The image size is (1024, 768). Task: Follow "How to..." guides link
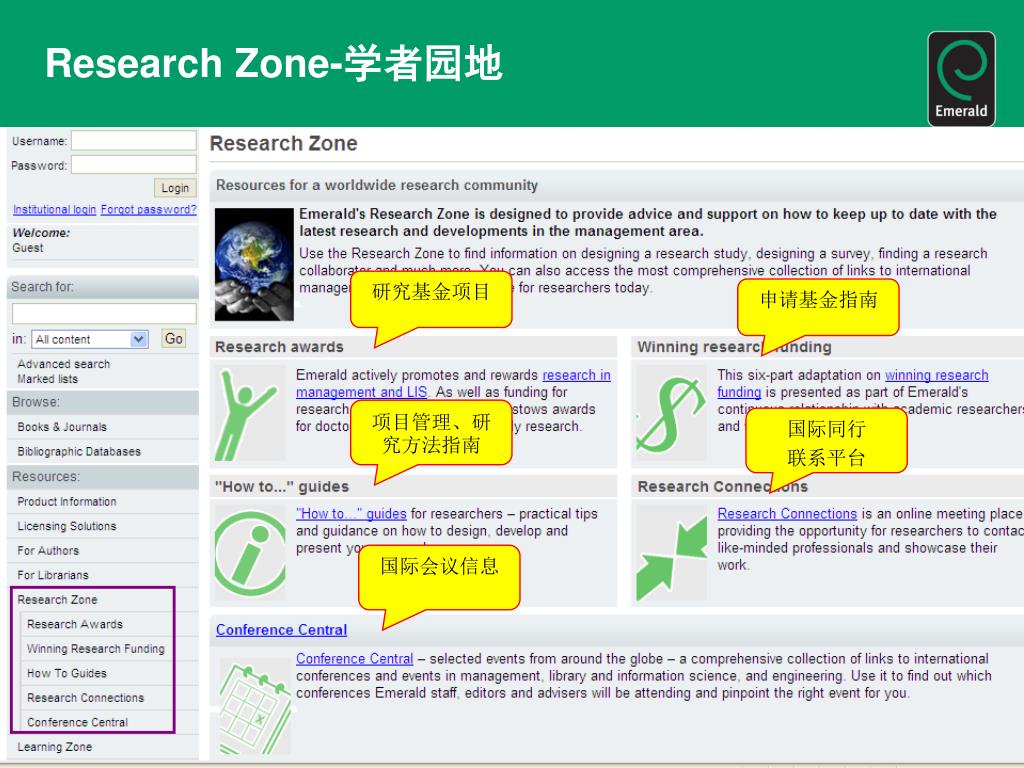coord(351,514)
